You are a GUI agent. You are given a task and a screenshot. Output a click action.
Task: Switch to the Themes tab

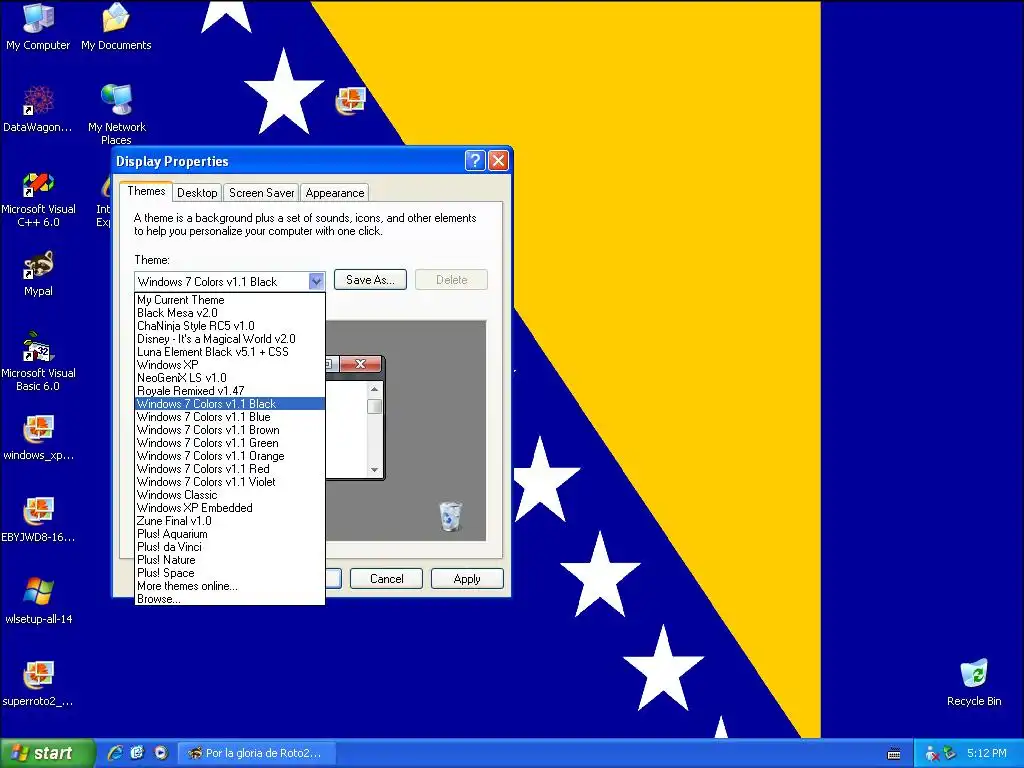pos(146,191)
